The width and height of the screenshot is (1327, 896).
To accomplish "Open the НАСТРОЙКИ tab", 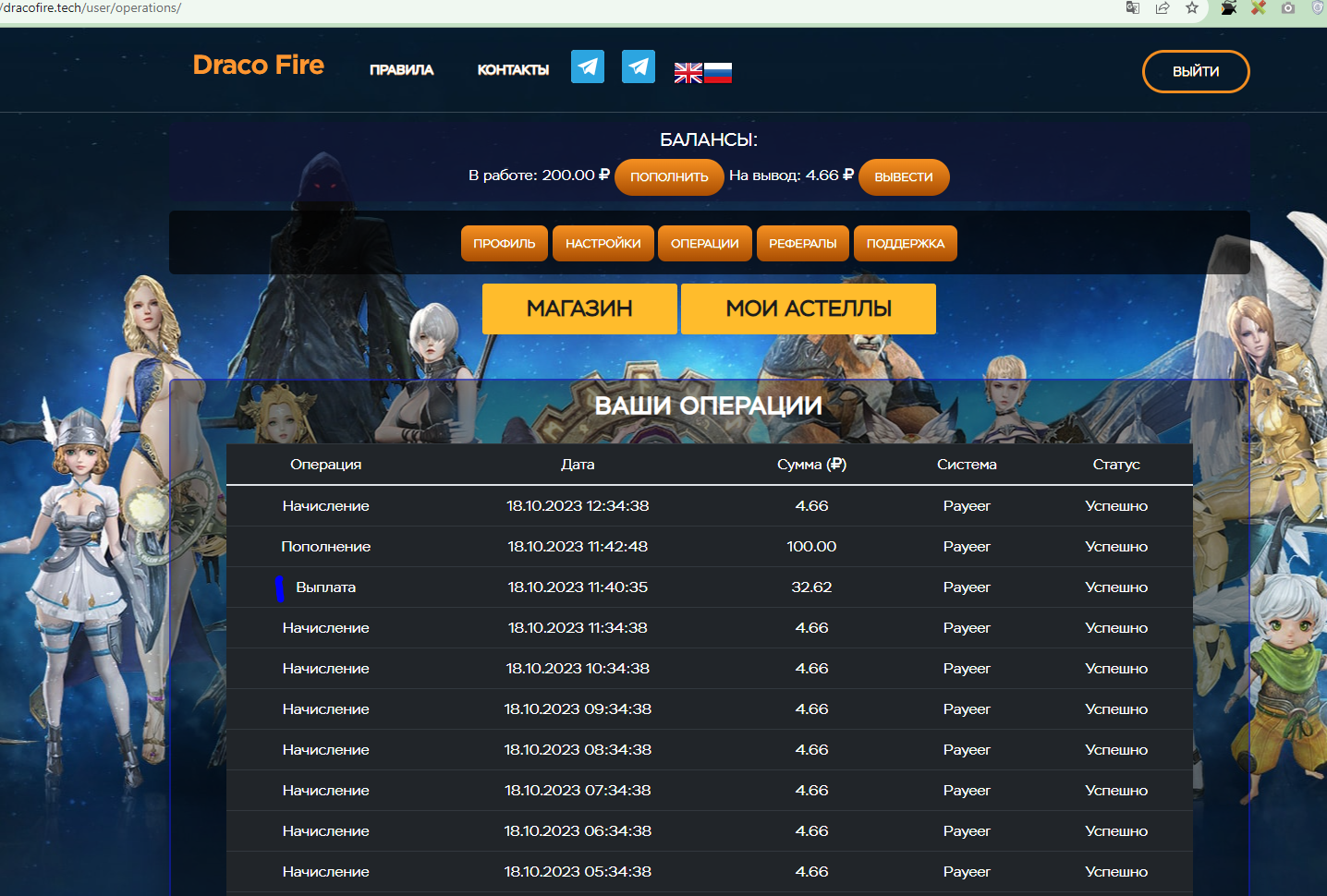I will pyautogui.click(x=603, y=244).
